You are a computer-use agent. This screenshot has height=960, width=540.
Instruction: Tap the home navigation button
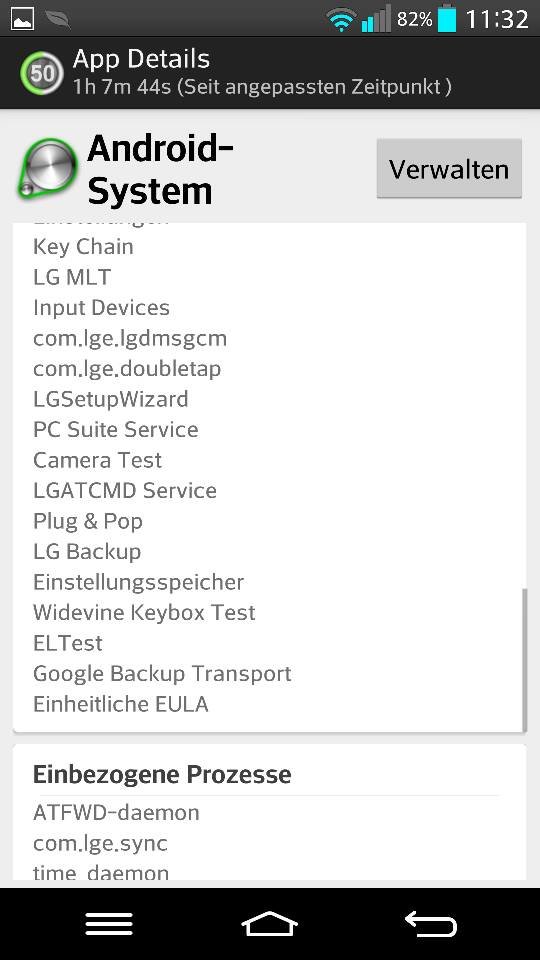click(x=269, y=923)
